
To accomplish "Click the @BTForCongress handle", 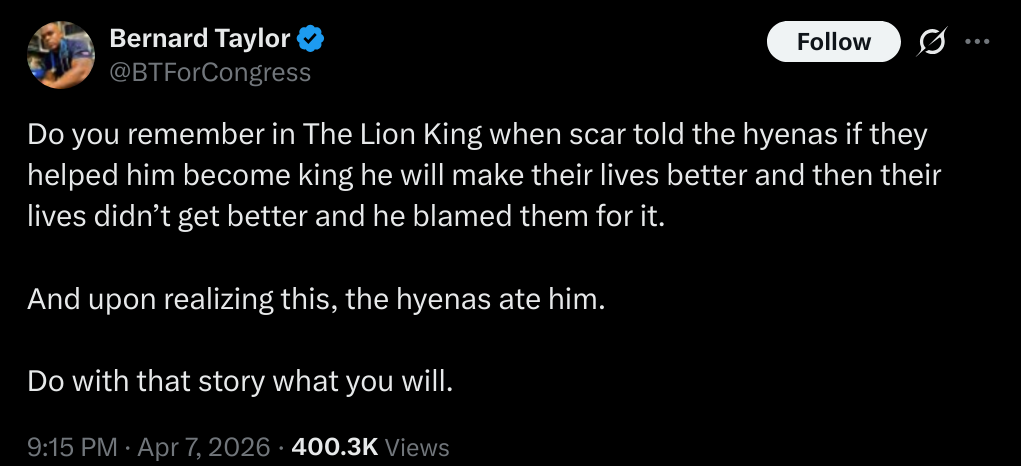I will 209,72.
